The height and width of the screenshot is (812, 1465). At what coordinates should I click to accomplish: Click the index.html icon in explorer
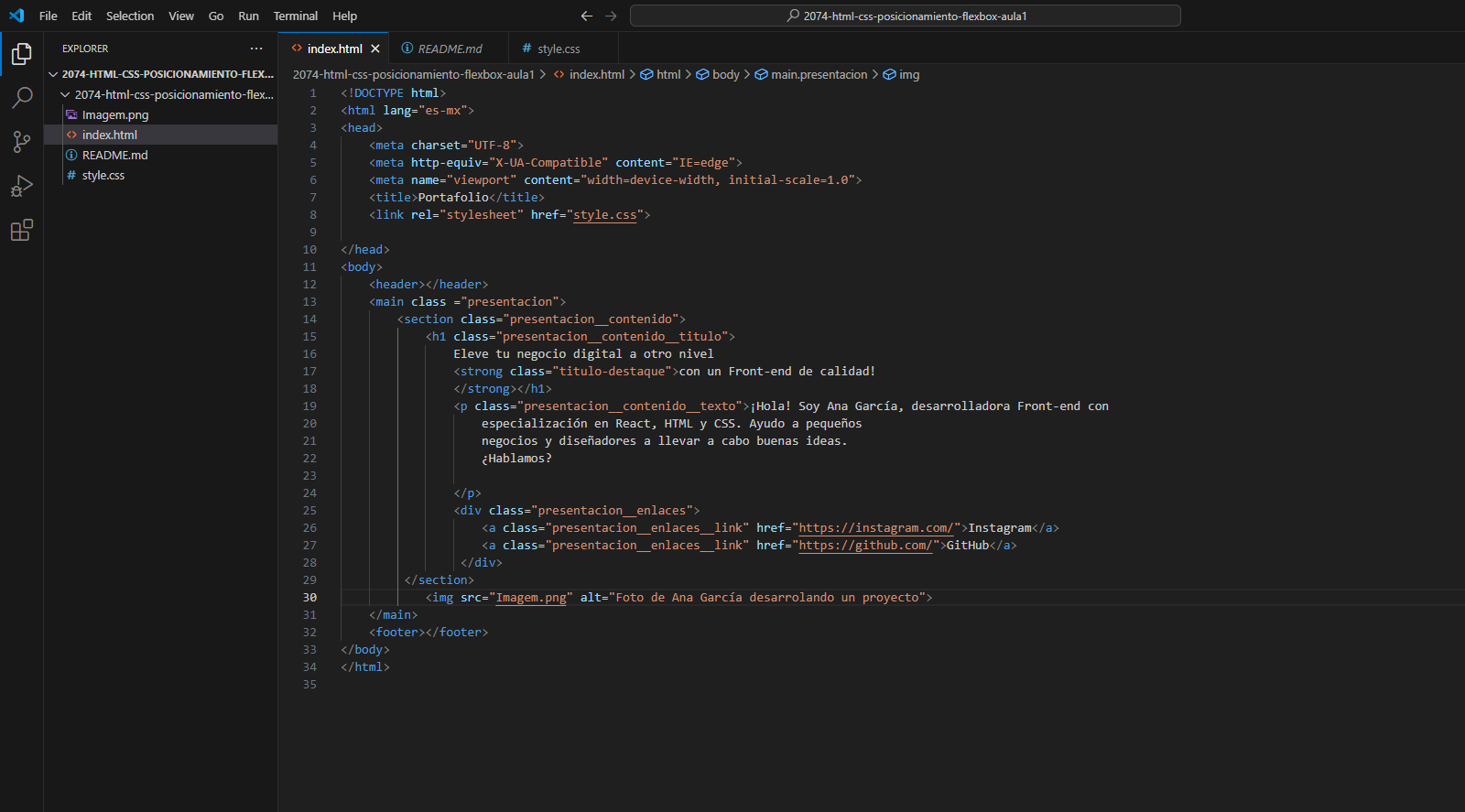click(x=71, y=135)
